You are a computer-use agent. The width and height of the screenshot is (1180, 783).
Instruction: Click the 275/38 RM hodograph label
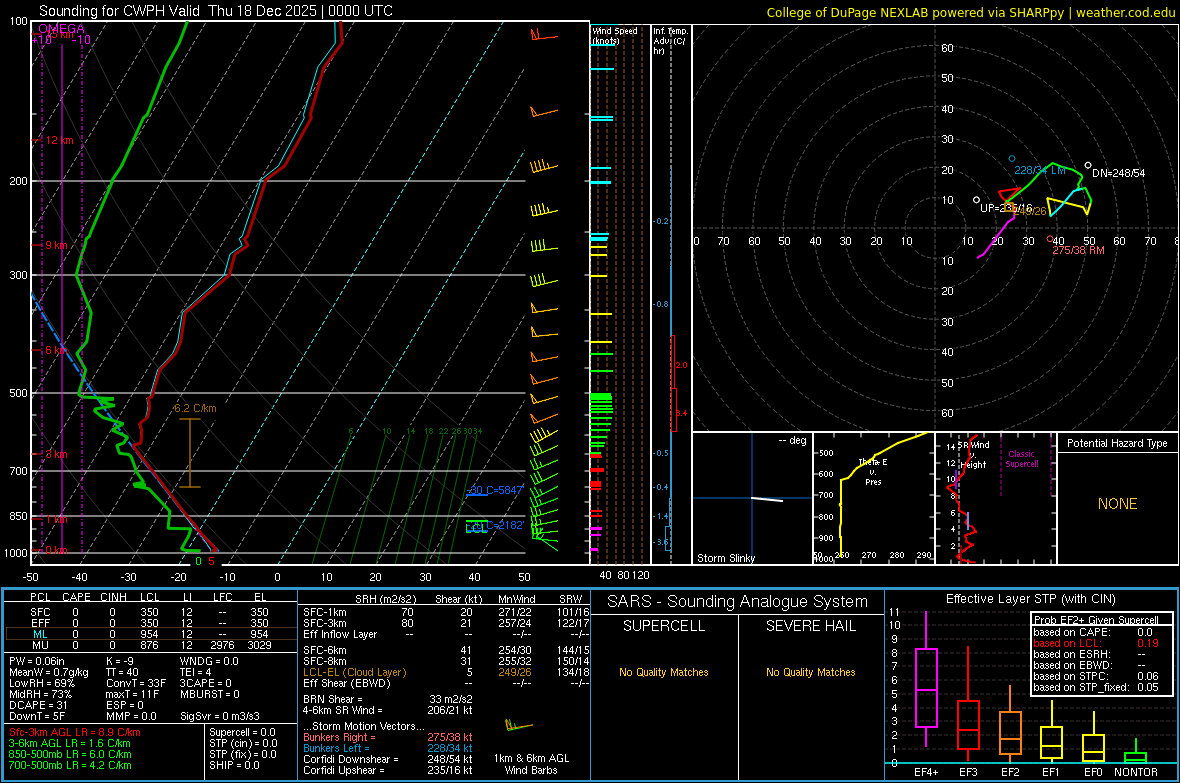click(x=1078, y=250)
